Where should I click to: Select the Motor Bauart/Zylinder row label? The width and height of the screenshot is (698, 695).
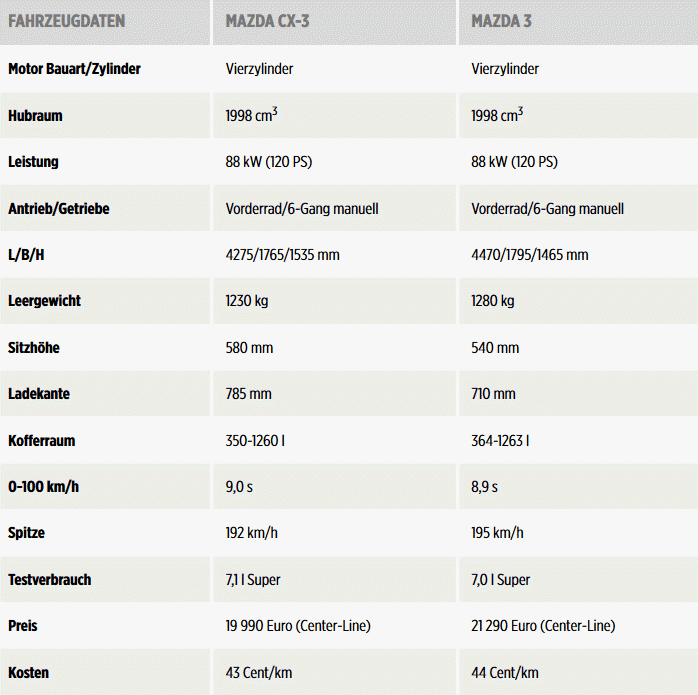tap(74, 69)
